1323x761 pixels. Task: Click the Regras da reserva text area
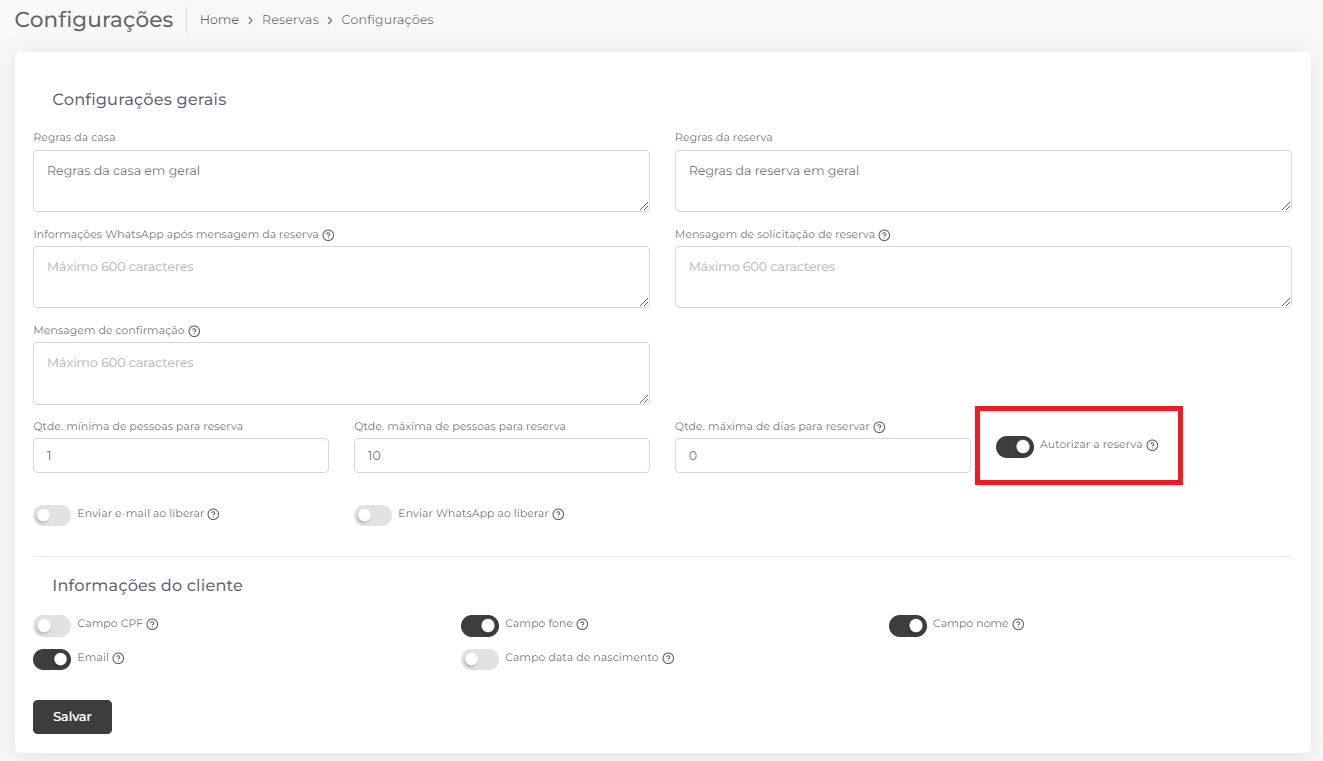[x=982, y=181]
